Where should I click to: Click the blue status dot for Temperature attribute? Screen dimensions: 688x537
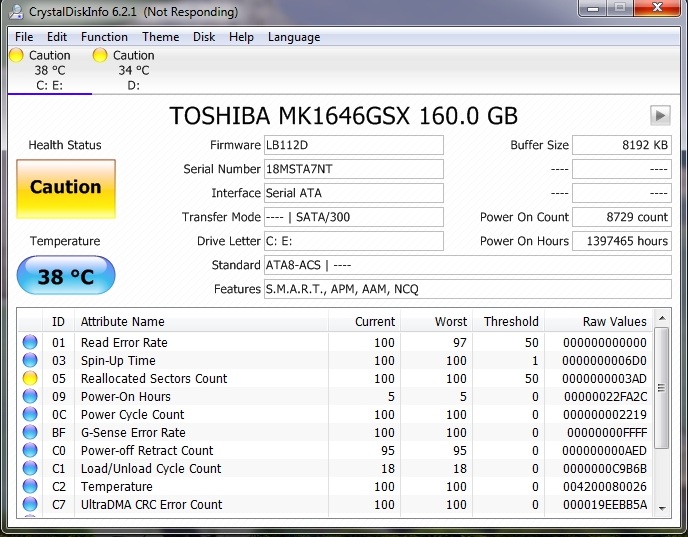pyautogui.click(x=30, y=487)
